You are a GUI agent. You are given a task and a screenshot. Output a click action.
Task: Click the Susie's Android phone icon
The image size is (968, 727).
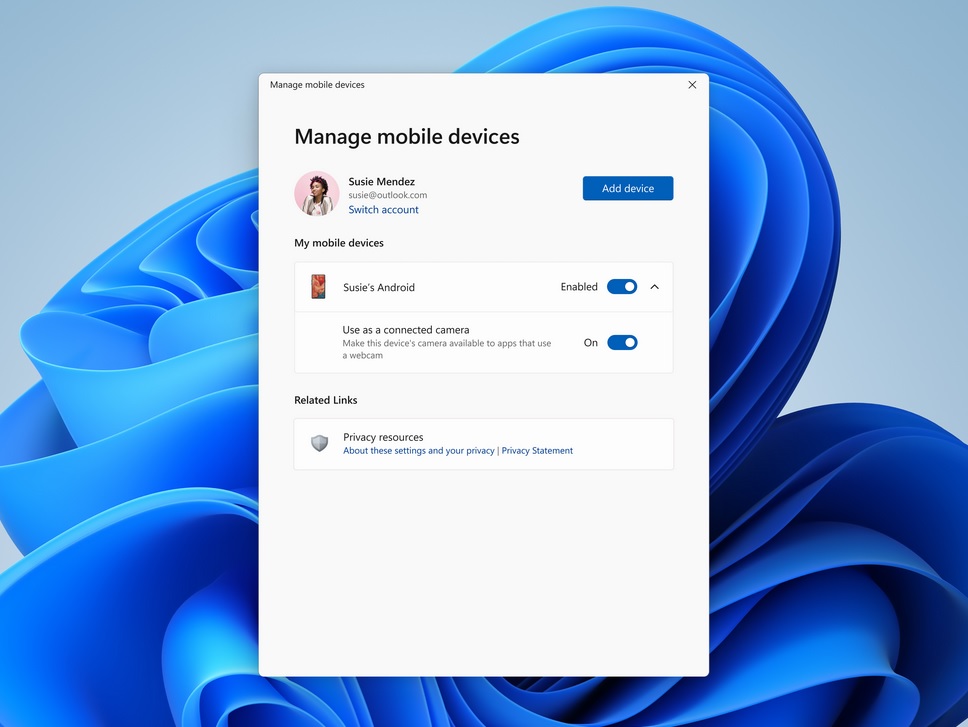tap(318, 287)
